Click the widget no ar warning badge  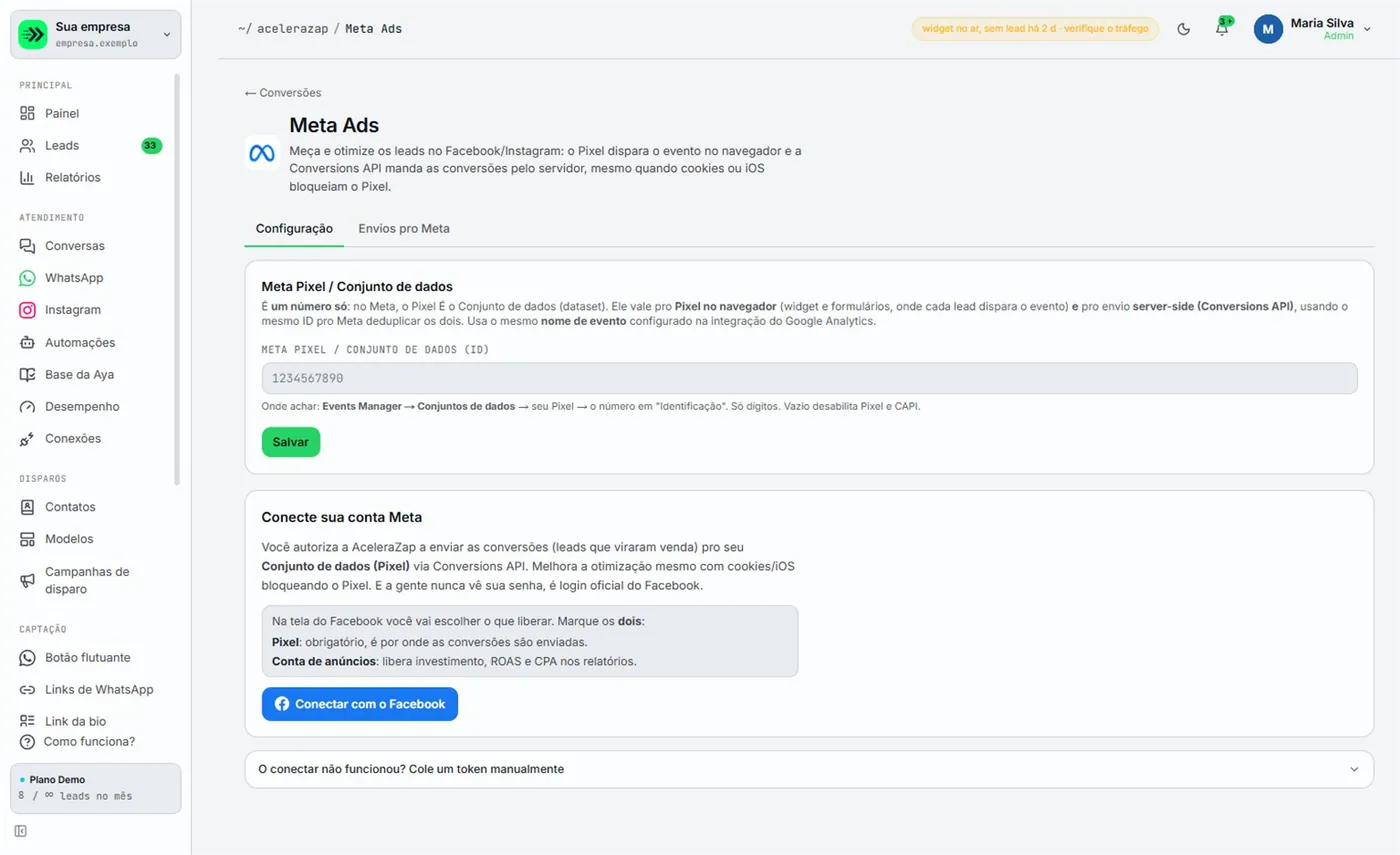pyautogui.click(x=1035, y=29)
